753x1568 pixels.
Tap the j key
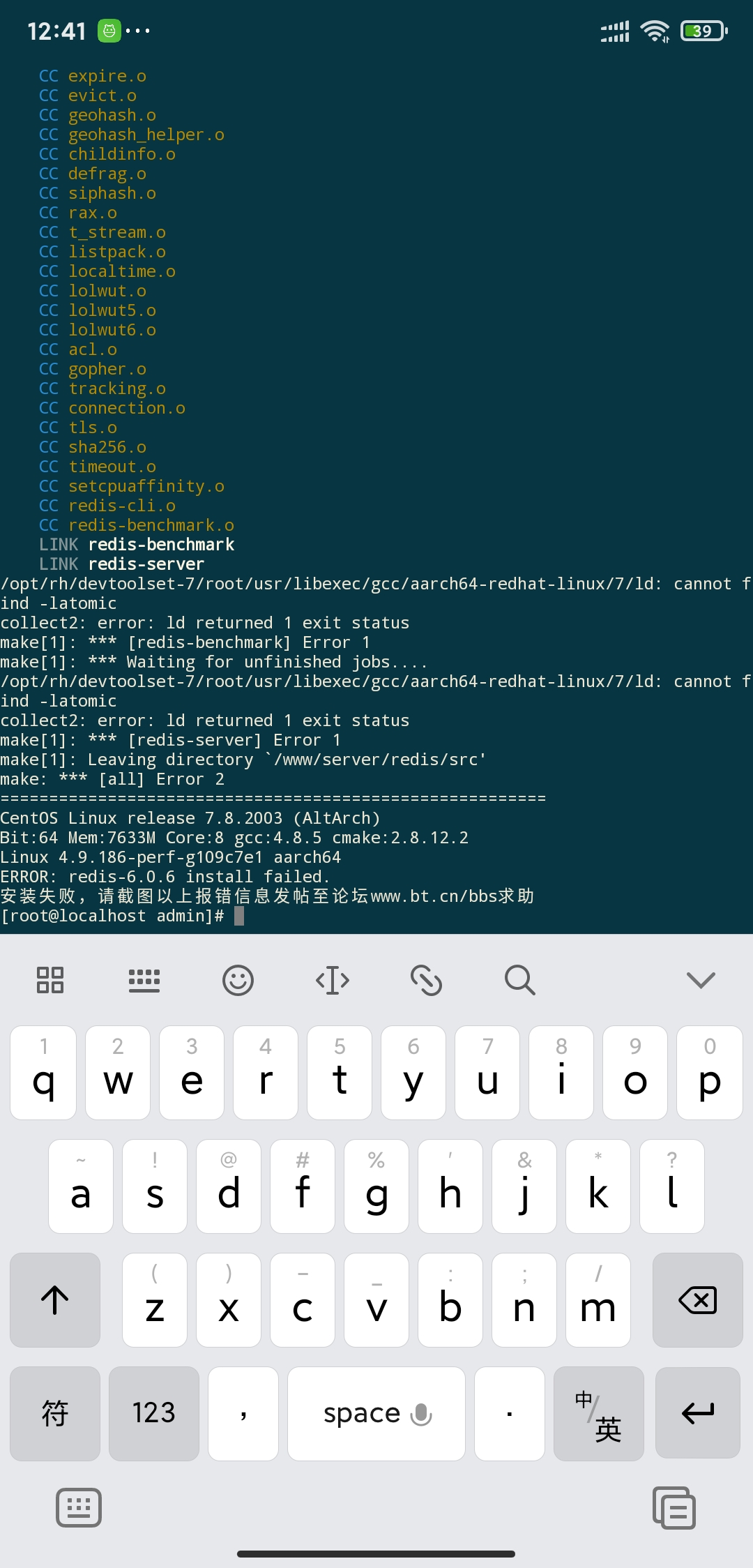(524, 1186)
